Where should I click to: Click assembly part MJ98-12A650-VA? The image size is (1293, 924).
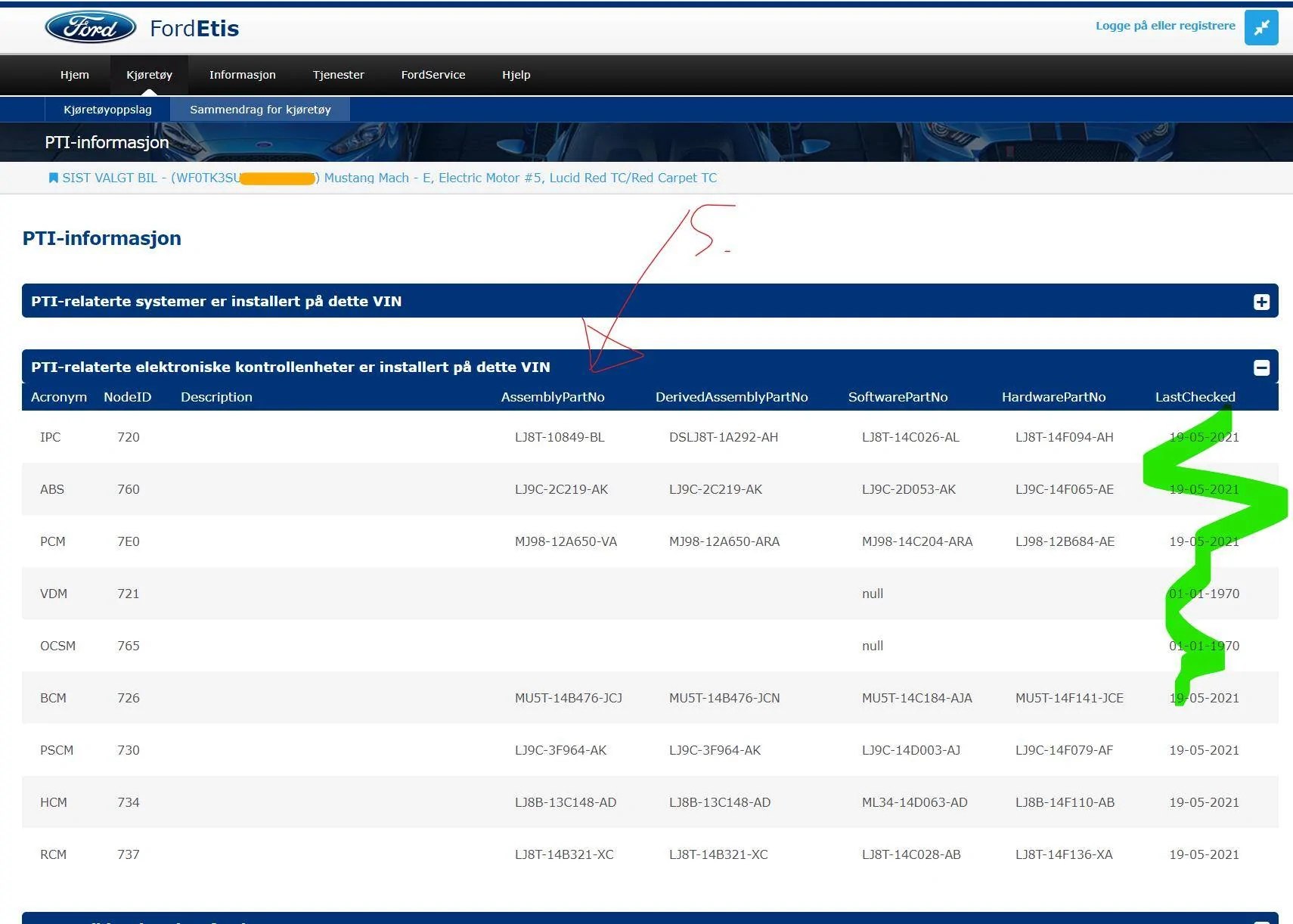pyautogui.click(x=566, y=541)
